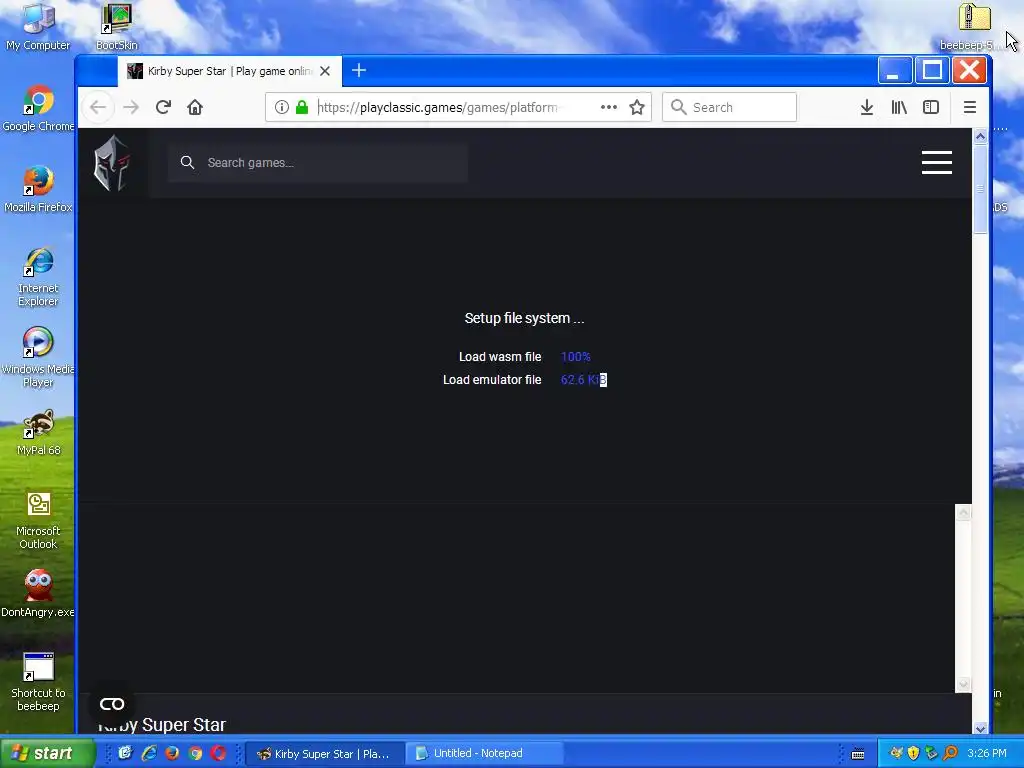Launch Chrome from quick launch bar
The width and height of the screenshot is (1024, 768).
pos(195,753)
